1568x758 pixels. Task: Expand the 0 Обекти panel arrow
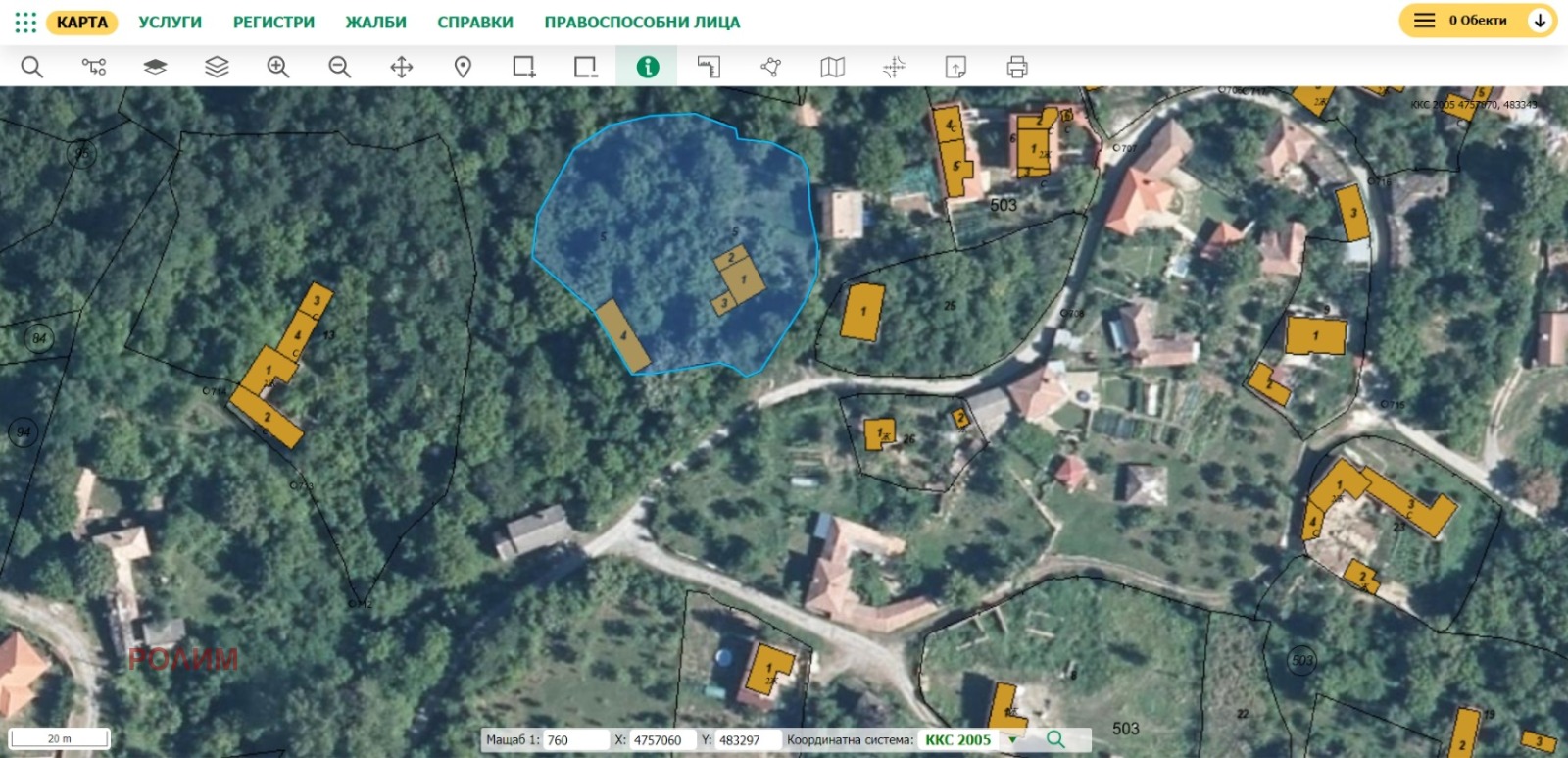[1540, 21]
